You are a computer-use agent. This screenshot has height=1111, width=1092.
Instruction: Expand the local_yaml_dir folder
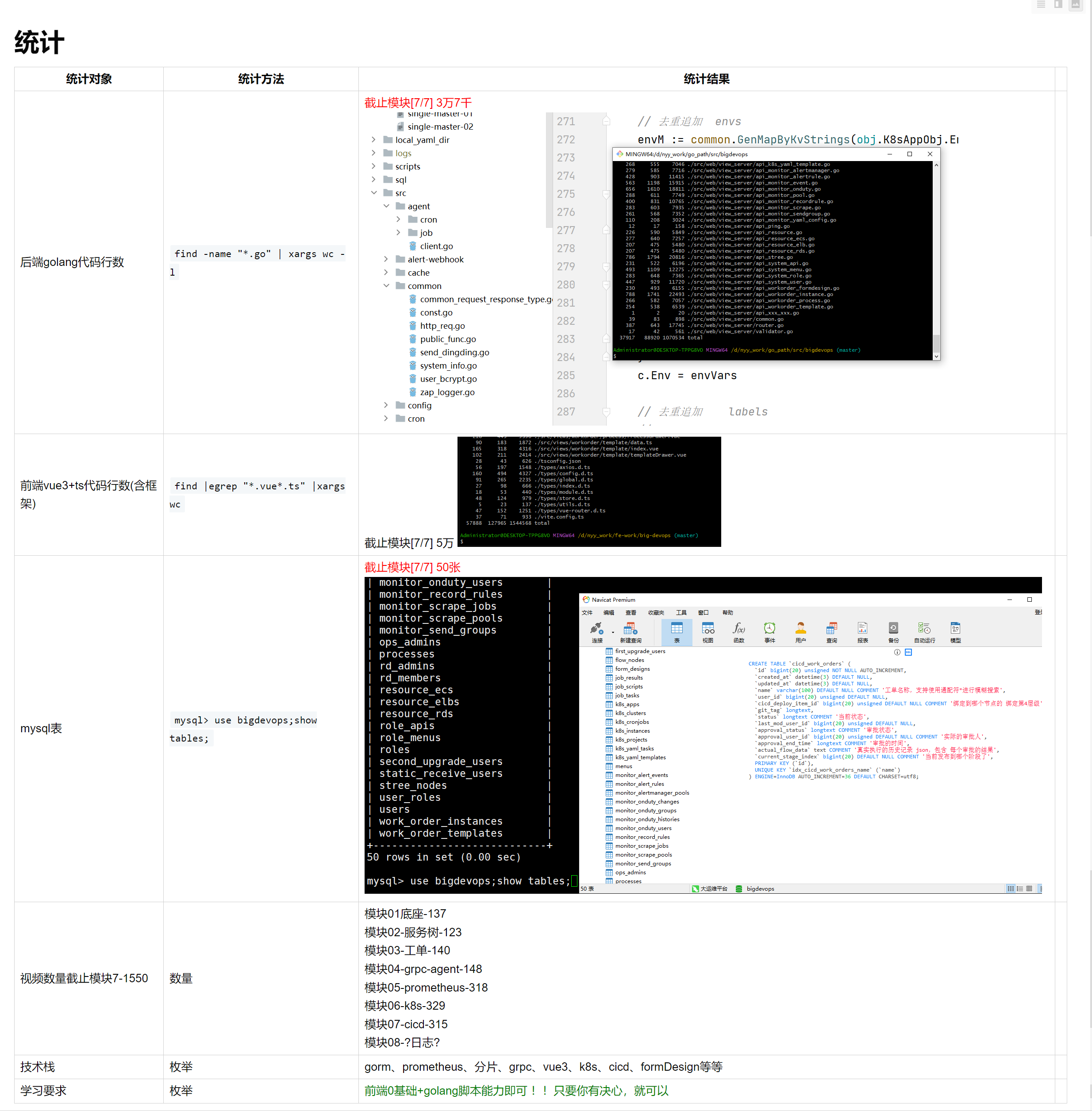click(x=373, y=139)
